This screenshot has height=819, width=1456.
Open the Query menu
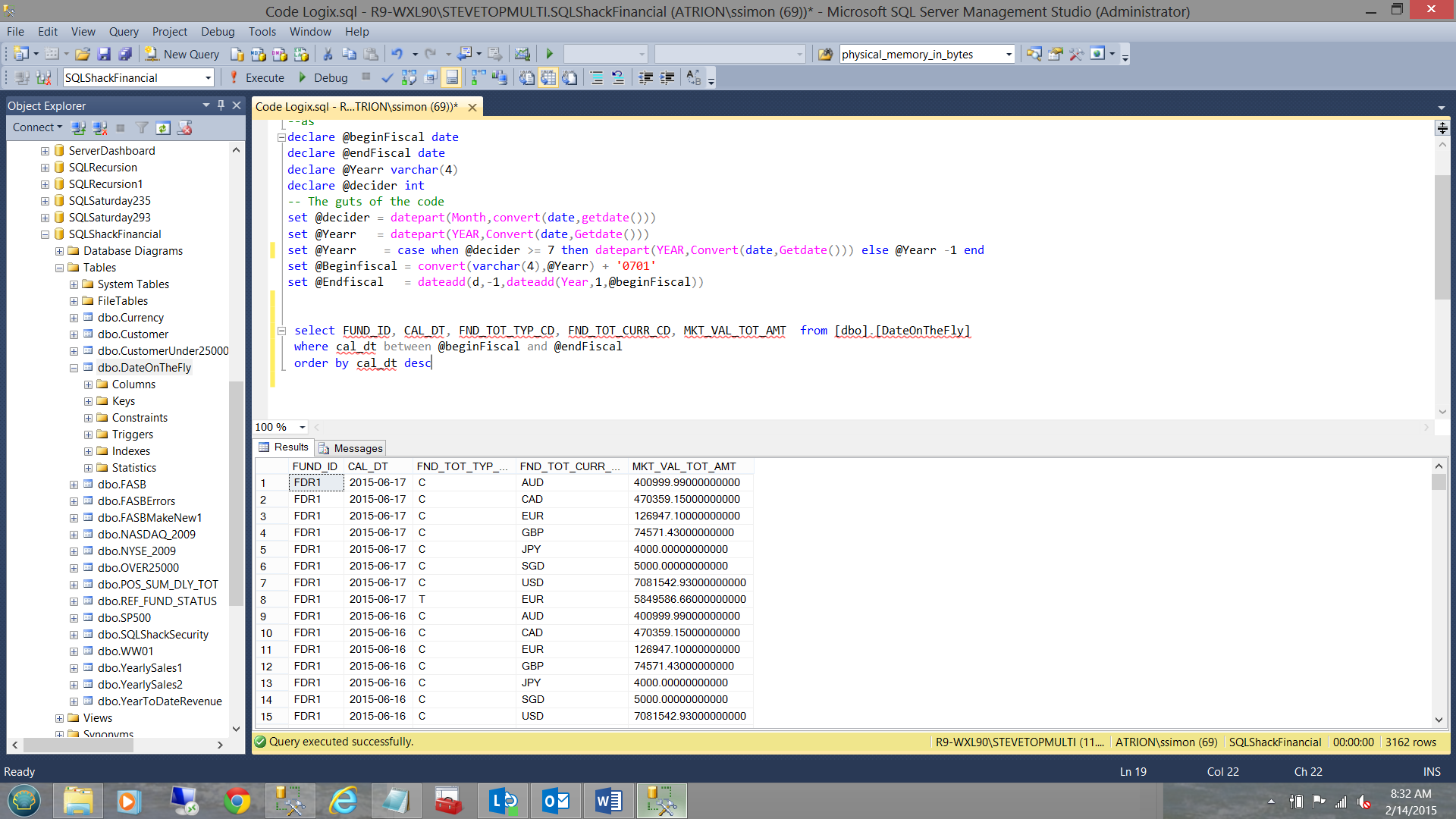coord(123,31)
